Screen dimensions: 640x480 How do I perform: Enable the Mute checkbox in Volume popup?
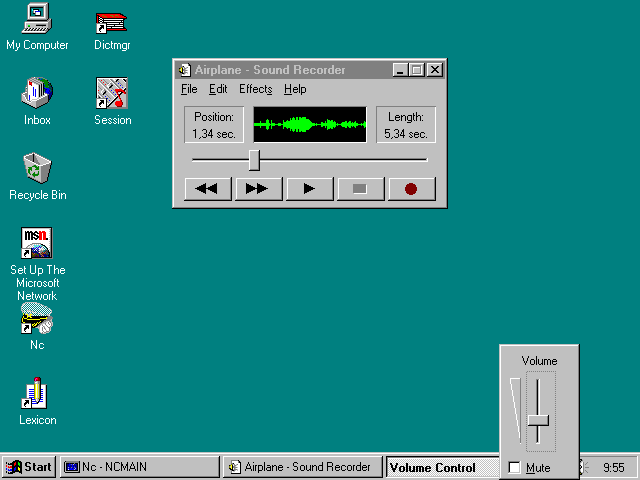tap(514, 468)
